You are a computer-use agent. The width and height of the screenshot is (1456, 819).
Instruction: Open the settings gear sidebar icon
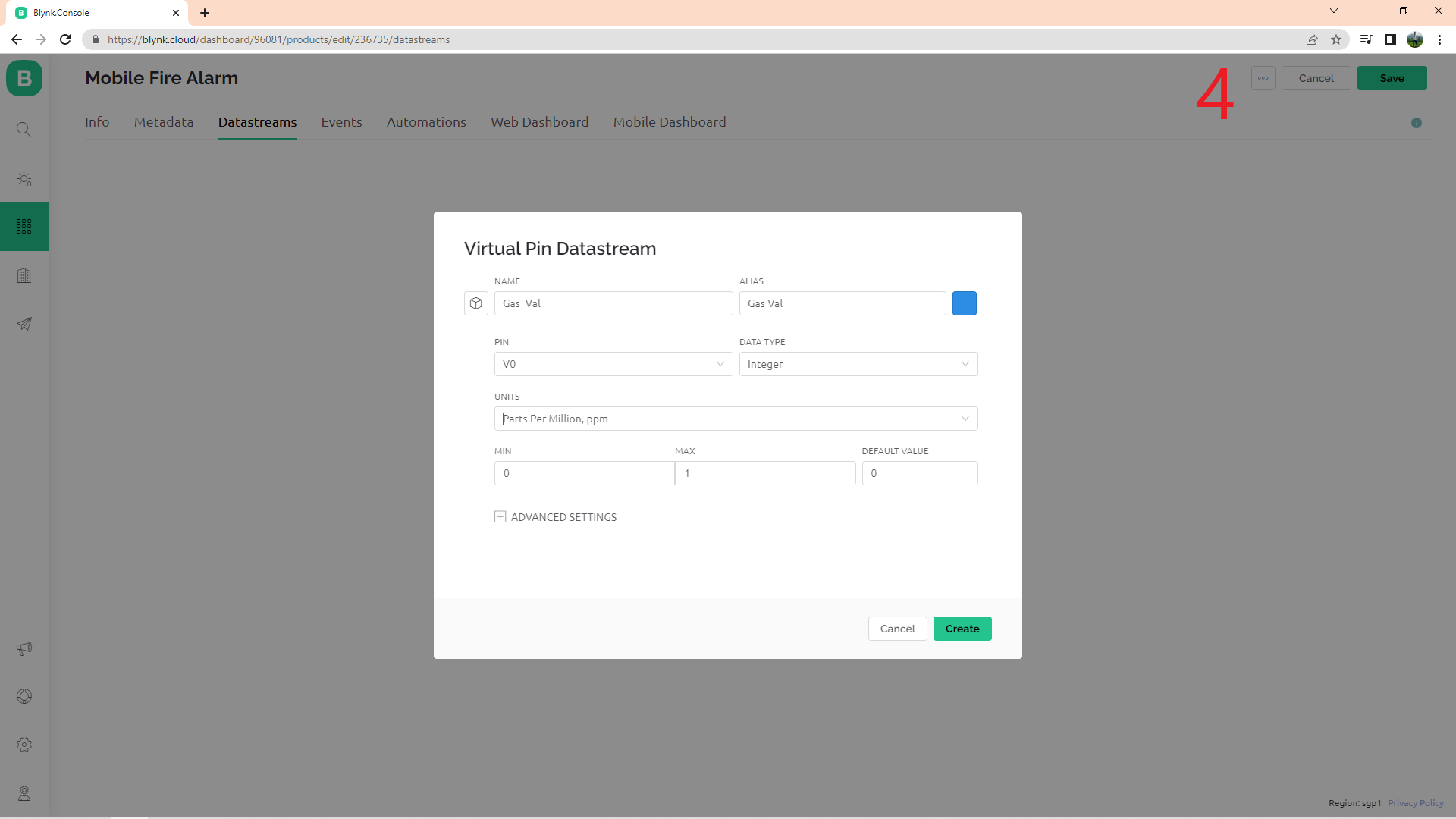pyautogui.click(x=24, y=745)
